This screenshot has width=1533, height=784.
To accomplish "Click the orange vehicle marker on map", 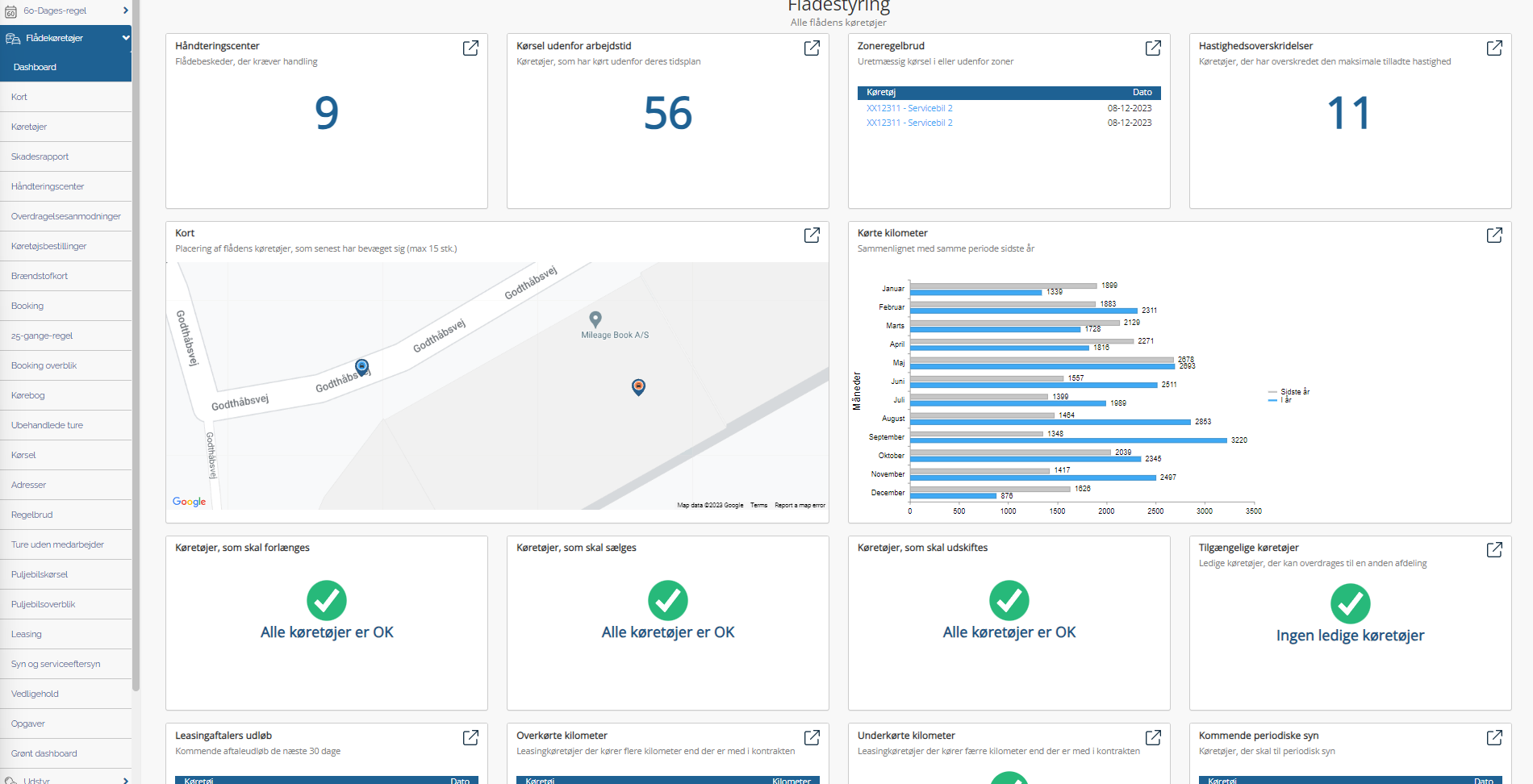I will [x=638, y=387].
